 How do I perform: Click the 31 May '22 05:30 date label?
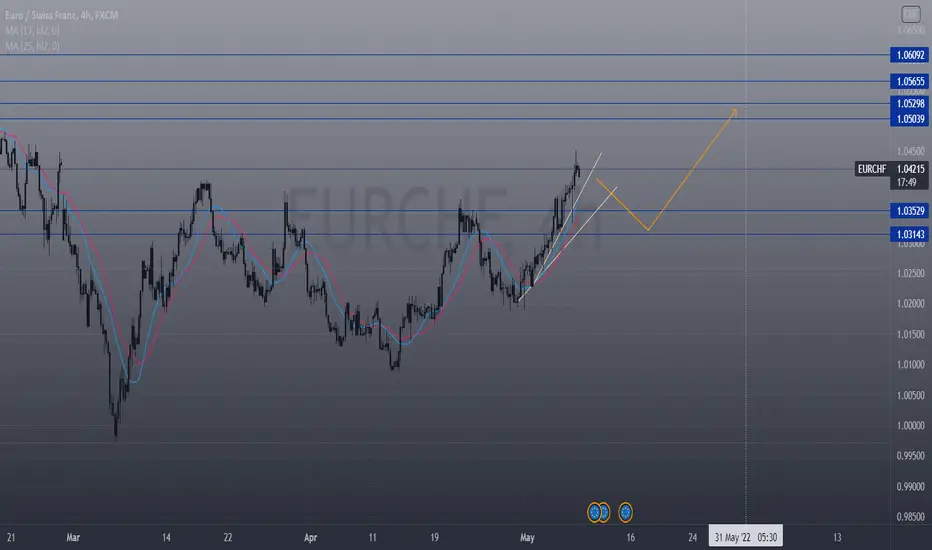pos(745,537)
